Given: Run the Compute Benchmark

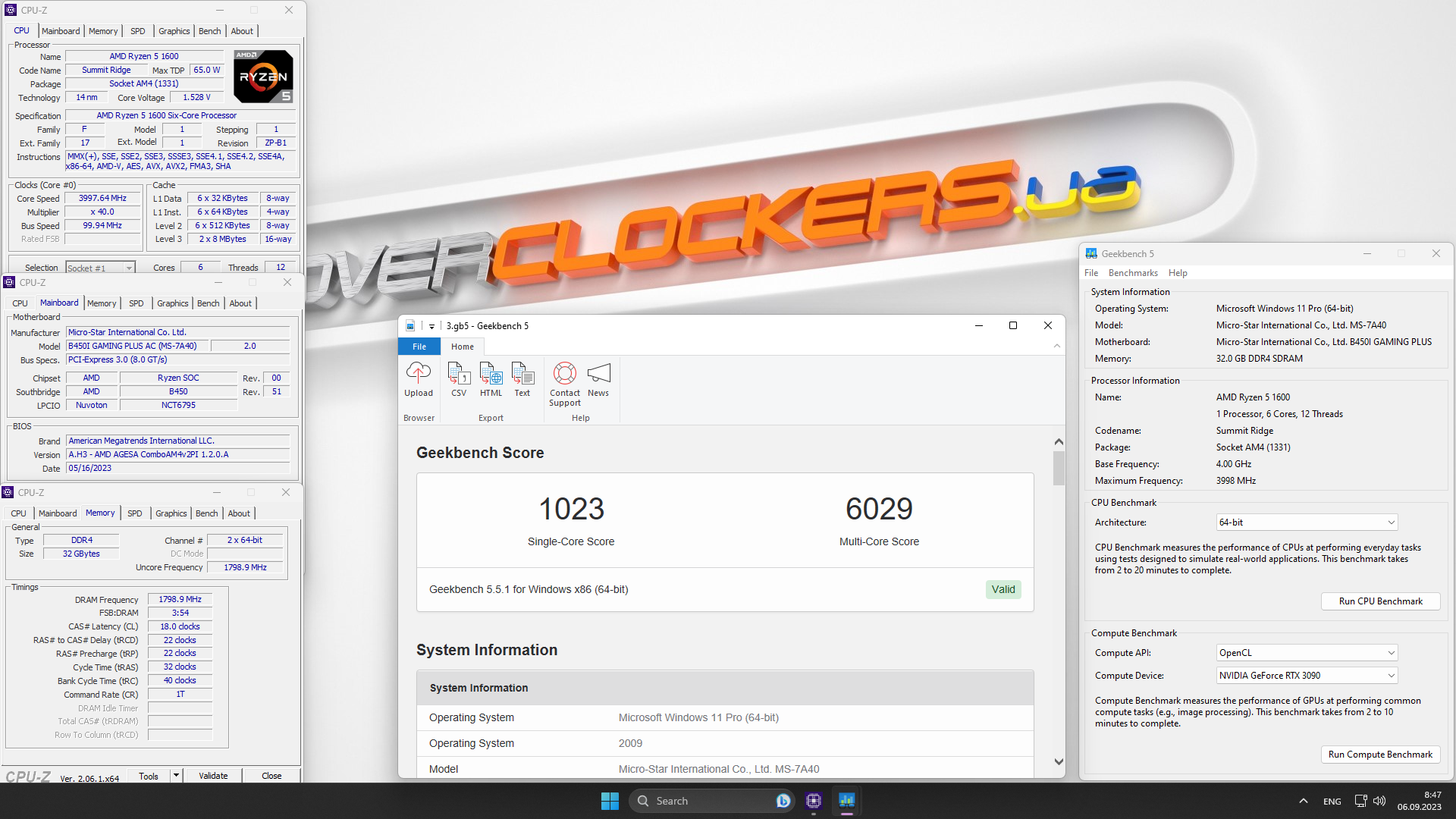Looking at the screenshot, I should coord(1380,755).
